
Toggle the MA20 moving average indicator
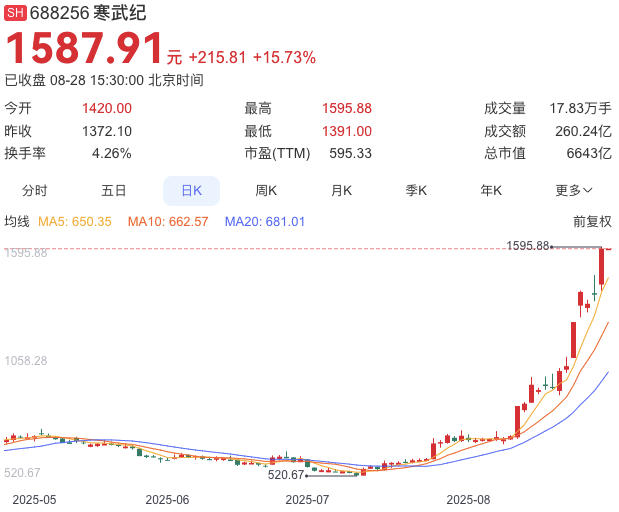tap(265, 221)
